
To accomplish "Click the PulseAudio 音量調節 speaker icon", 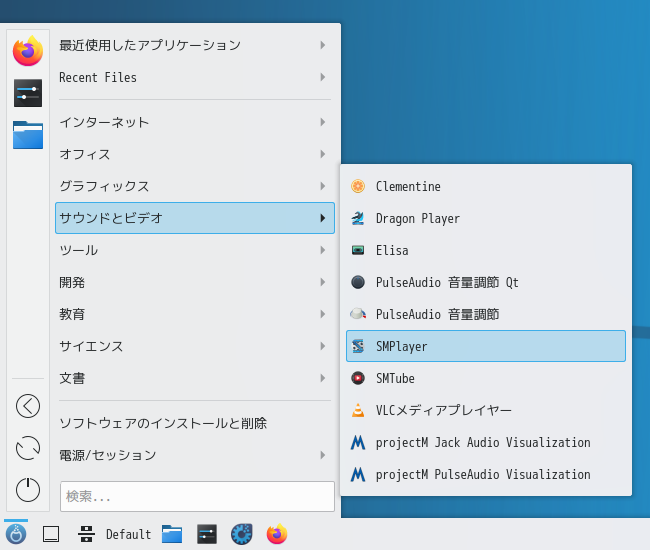I will coord(358,314).
